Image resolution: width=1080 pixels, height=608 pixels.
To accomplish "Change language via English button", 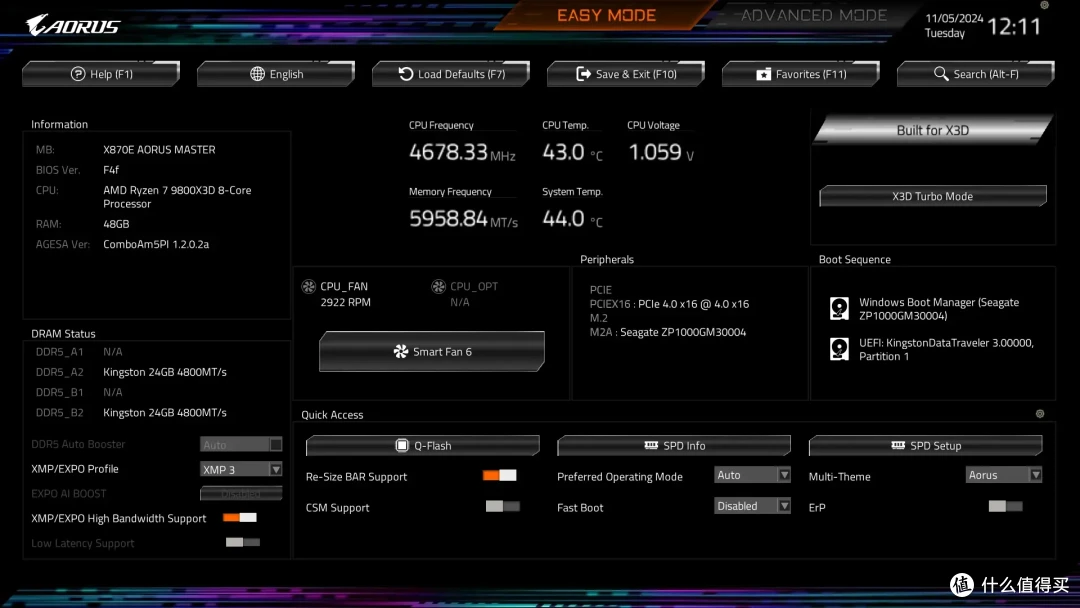I will pos(276,74).
